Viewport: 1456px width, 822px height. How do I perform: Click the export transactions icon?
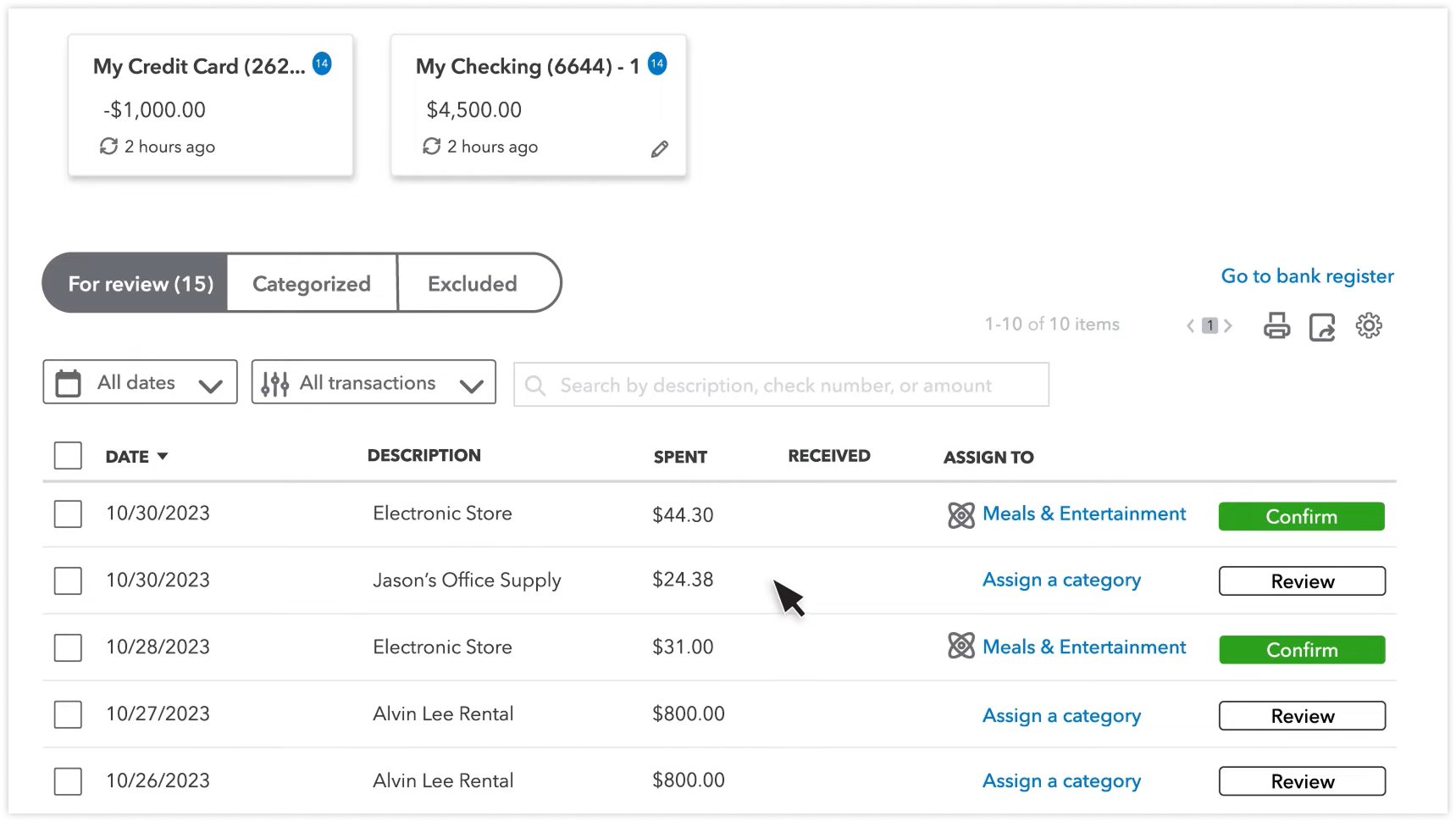pos(1321,326)
